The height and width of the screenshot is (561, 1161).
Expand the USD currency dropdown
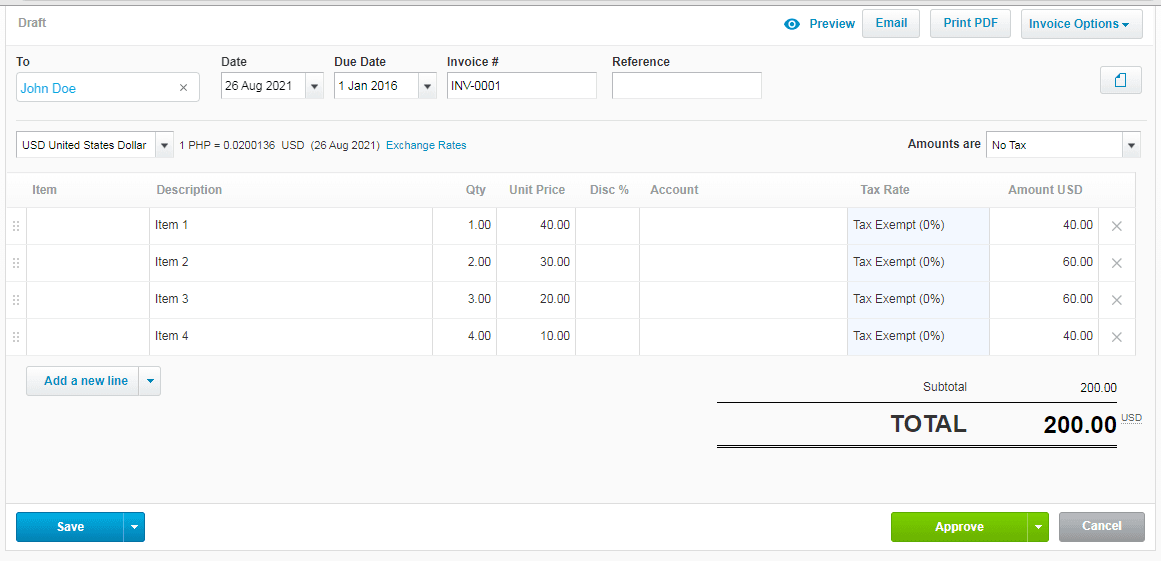pyautogui.click(x=164, y=145)
